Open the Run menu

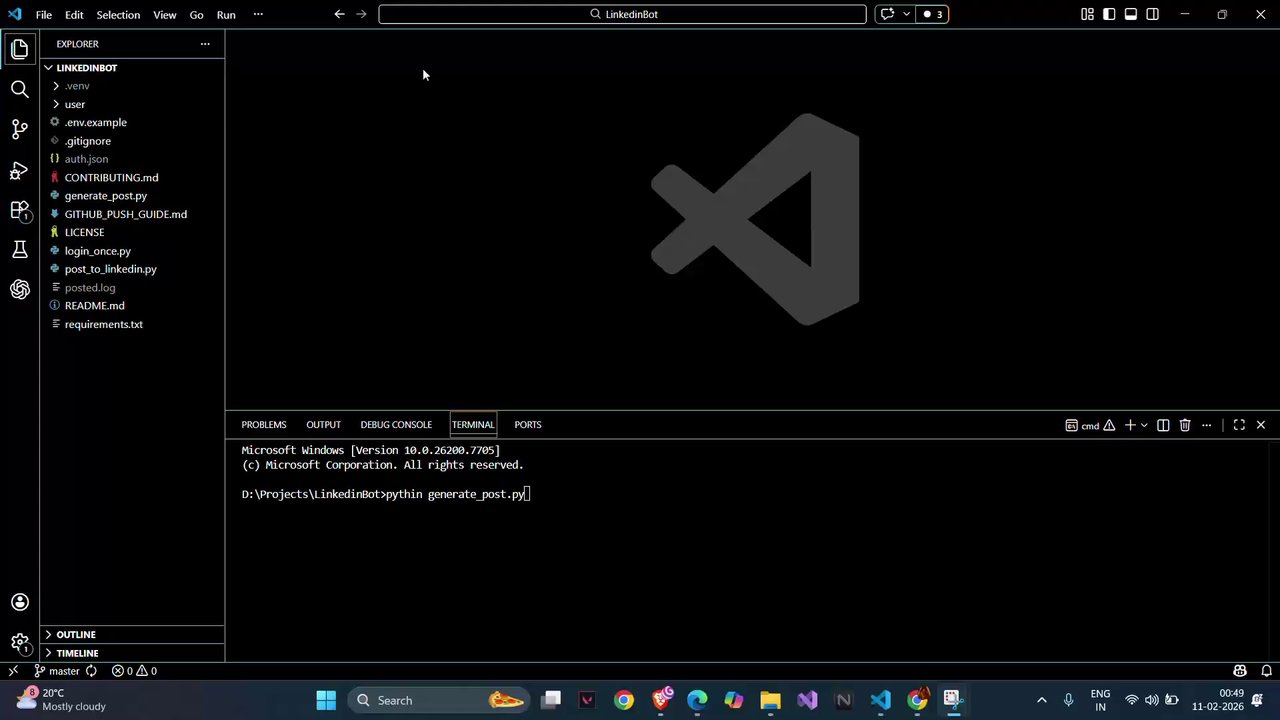[226, 15]
